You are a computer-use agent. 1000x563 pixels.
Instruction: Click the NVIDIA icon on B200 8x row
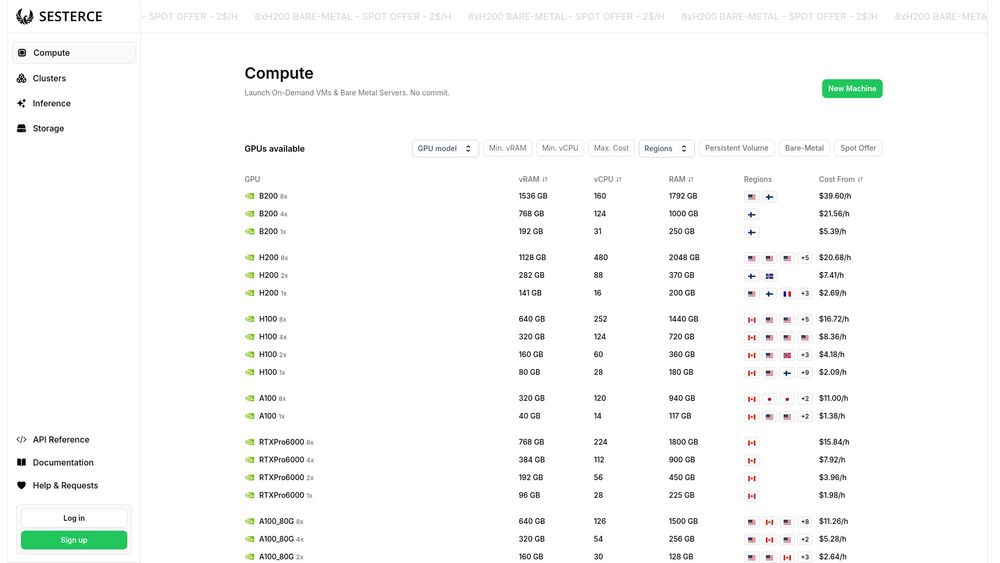pos(249,196)
